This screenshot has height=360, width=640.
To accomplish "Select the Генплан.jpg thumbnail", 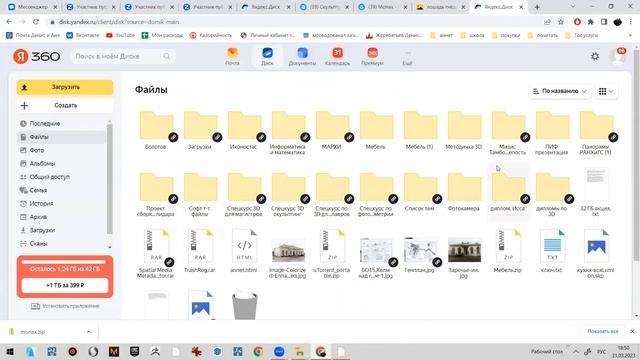I will [420, 251].
